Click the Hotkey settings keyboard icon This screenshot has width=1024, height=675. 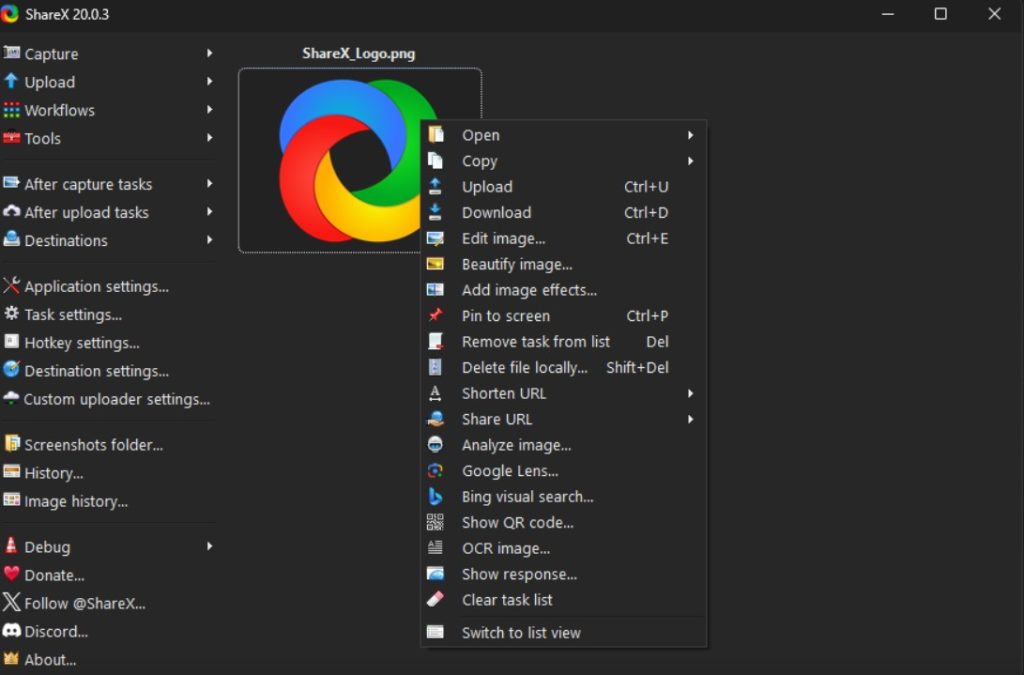point(11,341)
